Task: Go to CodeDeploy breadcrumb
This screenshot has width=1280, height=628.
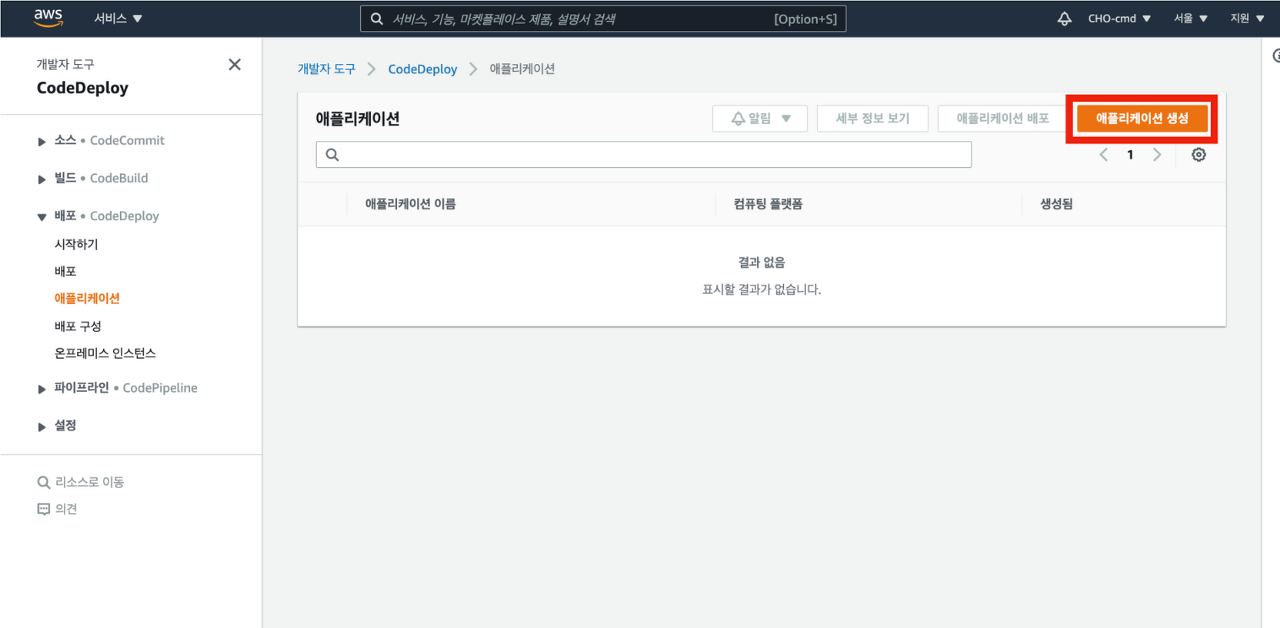Action: (x=422, y=69)
